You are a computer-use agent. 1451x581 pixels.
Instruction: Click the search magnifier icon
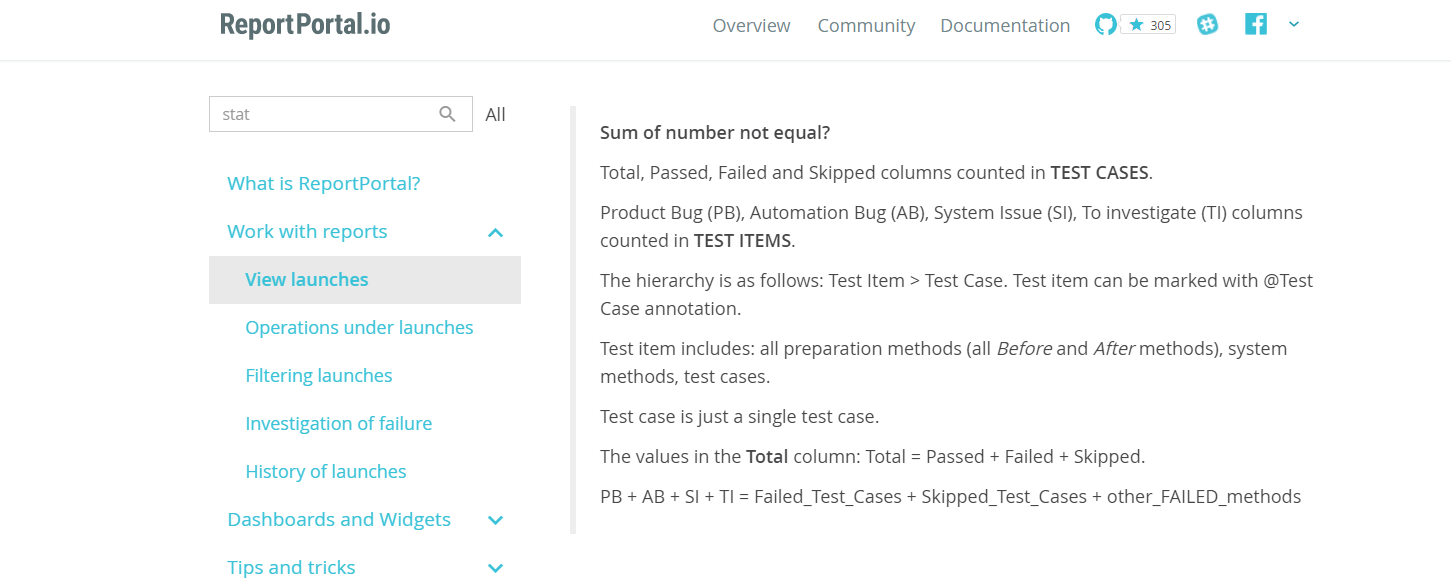tap(447, 114)
